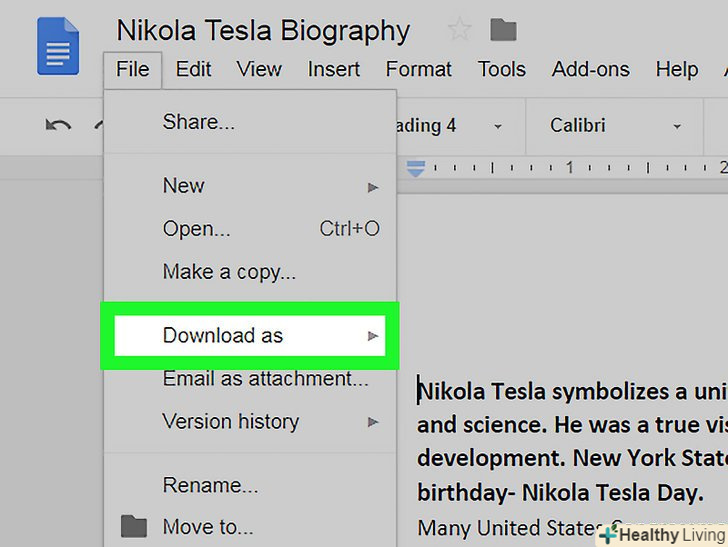Click the folder icon beside the title
Image resolution: width=728 pixels, height=547 pixels.
click(x=503, y=30)
